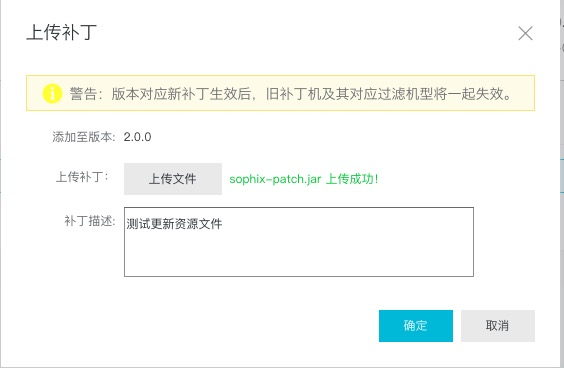Screen dimensions: 564x368
Task: Focus the 补丁描述 description text area
Action: pos(299,242)
